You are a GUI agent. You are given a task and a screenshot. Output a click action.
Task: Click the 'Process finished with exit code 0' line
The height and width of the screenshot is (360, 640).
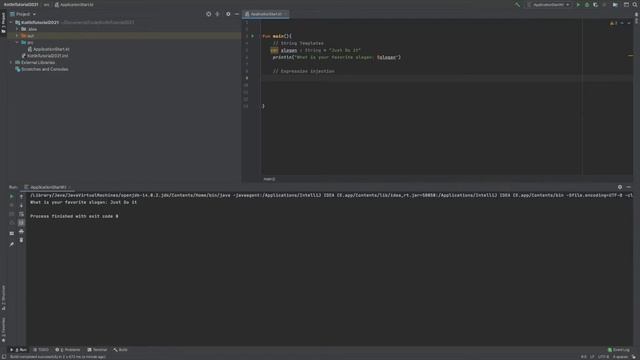pyautogui.click(x=74, y=216)
